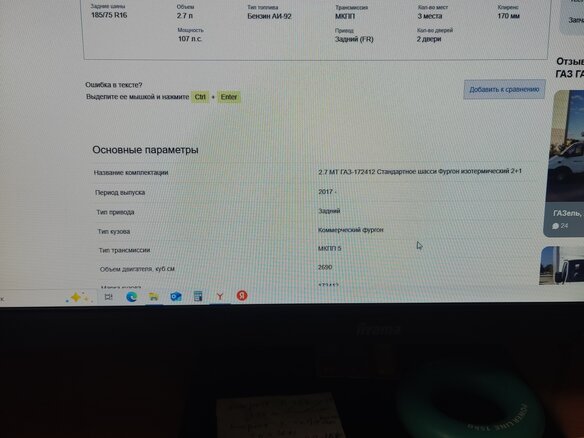Click the 2.7 л volume value
584x438 pixels.
click(185, 16)
